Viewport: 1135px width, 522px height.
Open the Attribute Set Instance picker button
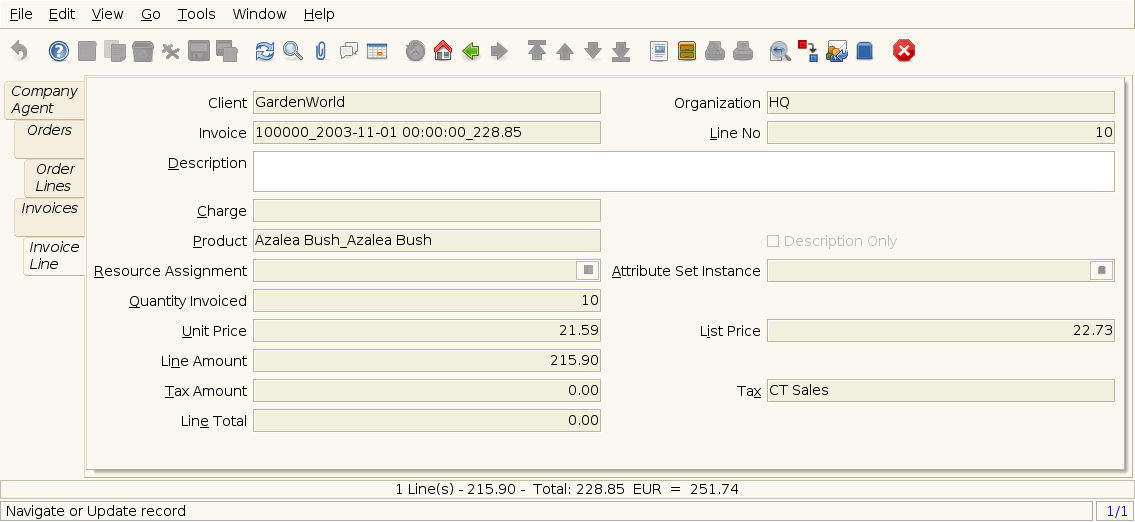tap(1101, 271)
